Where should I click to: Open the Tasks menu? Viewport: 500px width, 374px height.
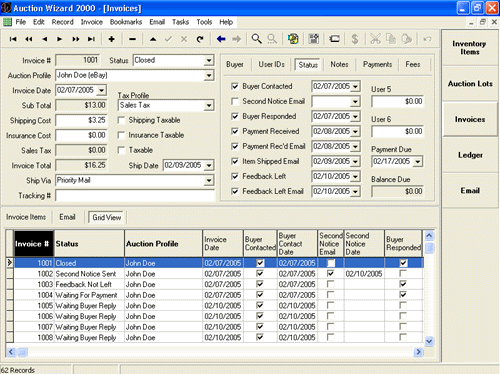[x=180, y=22]
